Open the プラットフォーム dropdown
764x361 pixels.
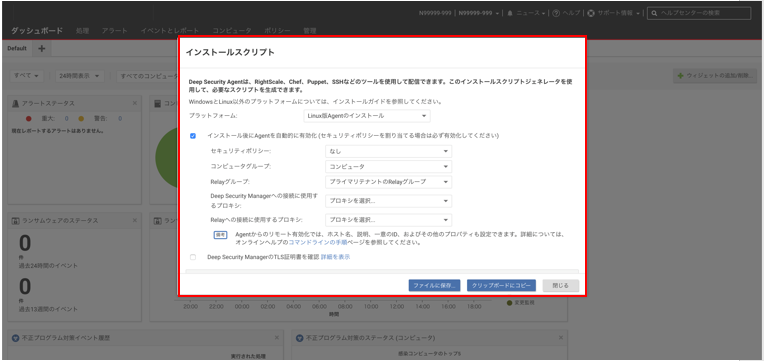click(x=366, y=116)
